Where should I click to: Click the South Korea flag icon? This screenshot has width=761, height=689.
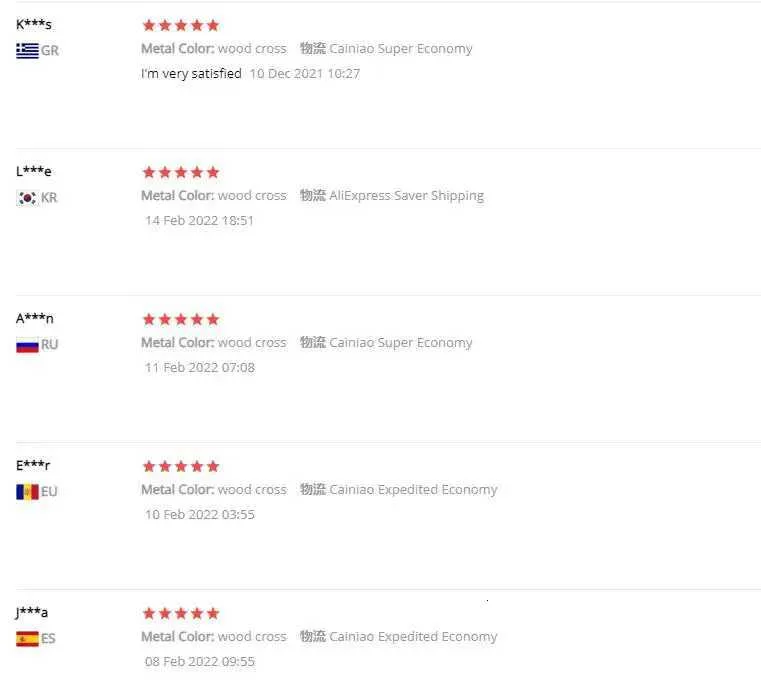(x=27, y=198)
